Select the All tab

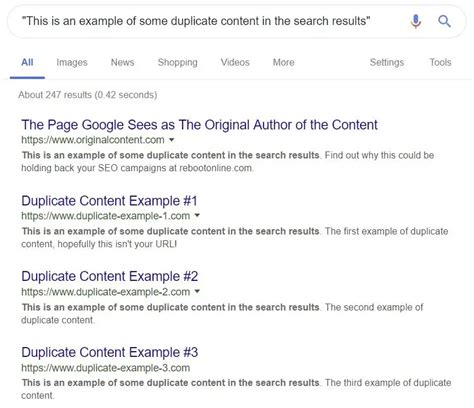point(27,62)
